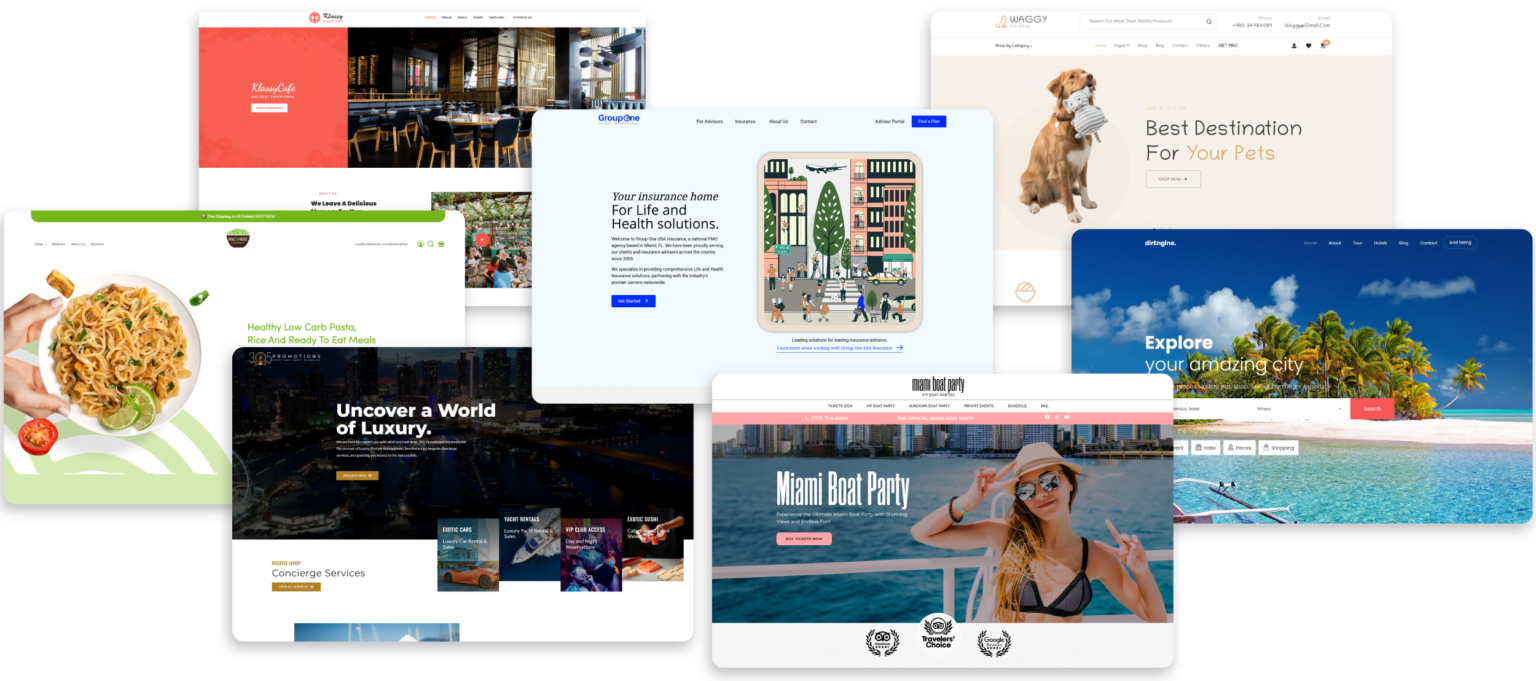The height and width of the screenshot is (681, 1536).
Task: Open the Waggy user account icon
Action: [1293, 45]
